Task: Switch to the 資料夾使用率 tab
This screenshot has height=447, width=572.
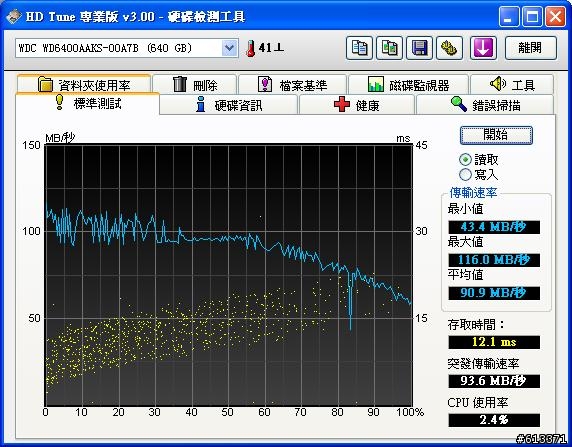Action: pos(84,85)
